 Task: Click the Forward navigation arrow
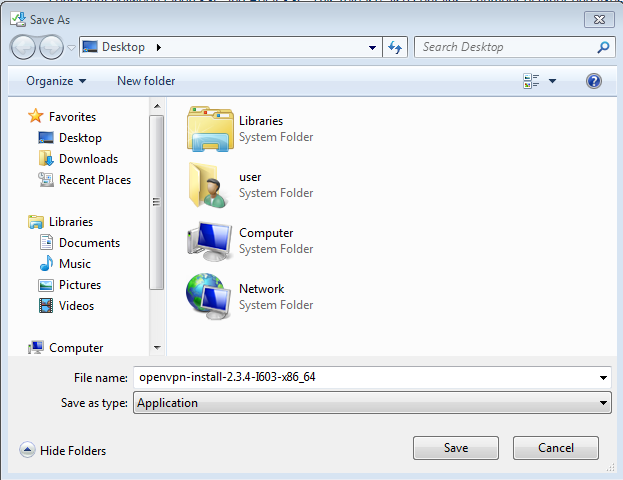(51, 47)
